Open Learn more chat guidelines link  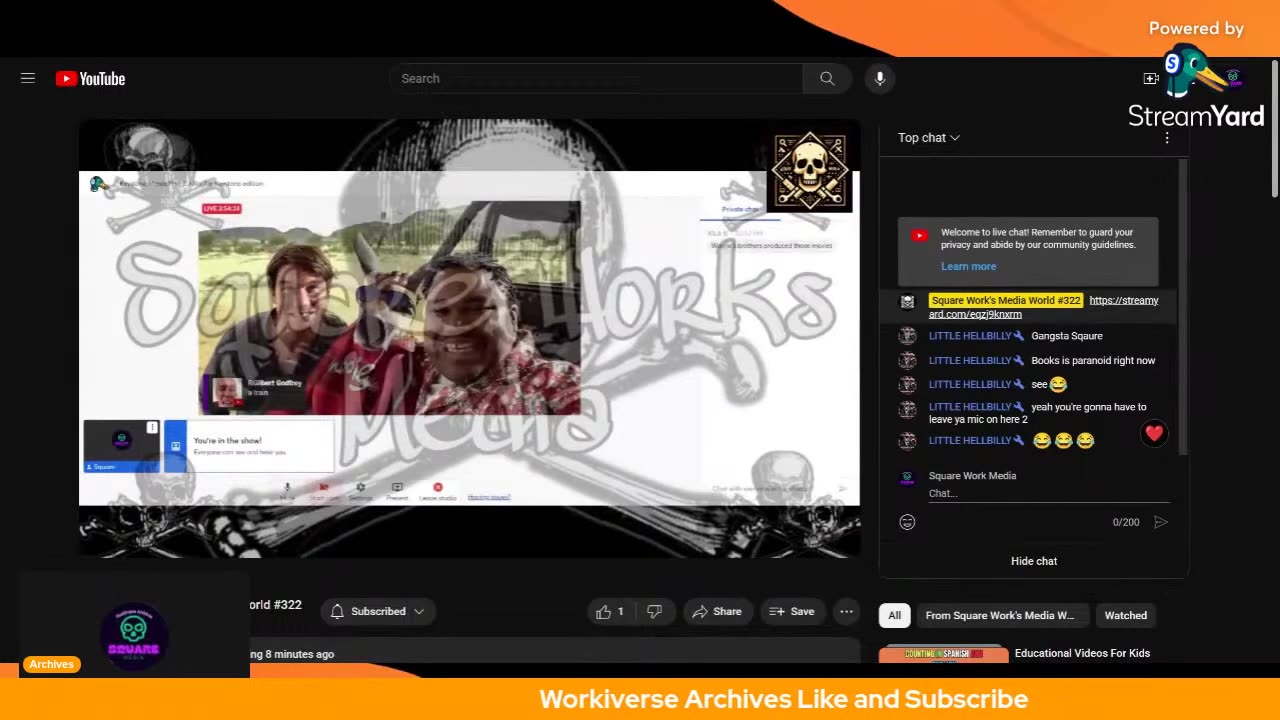tap(968, 266)
